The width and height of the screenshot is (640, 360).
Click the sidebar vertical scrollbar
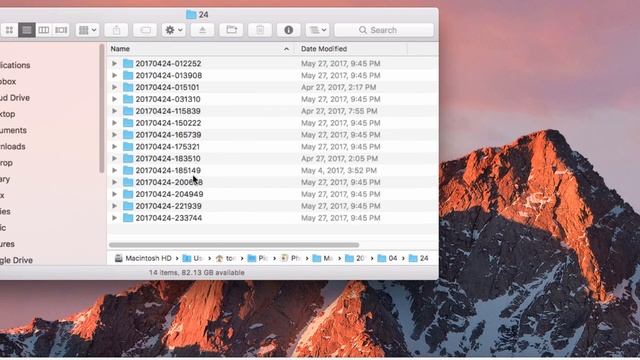[x=102, y=109]
